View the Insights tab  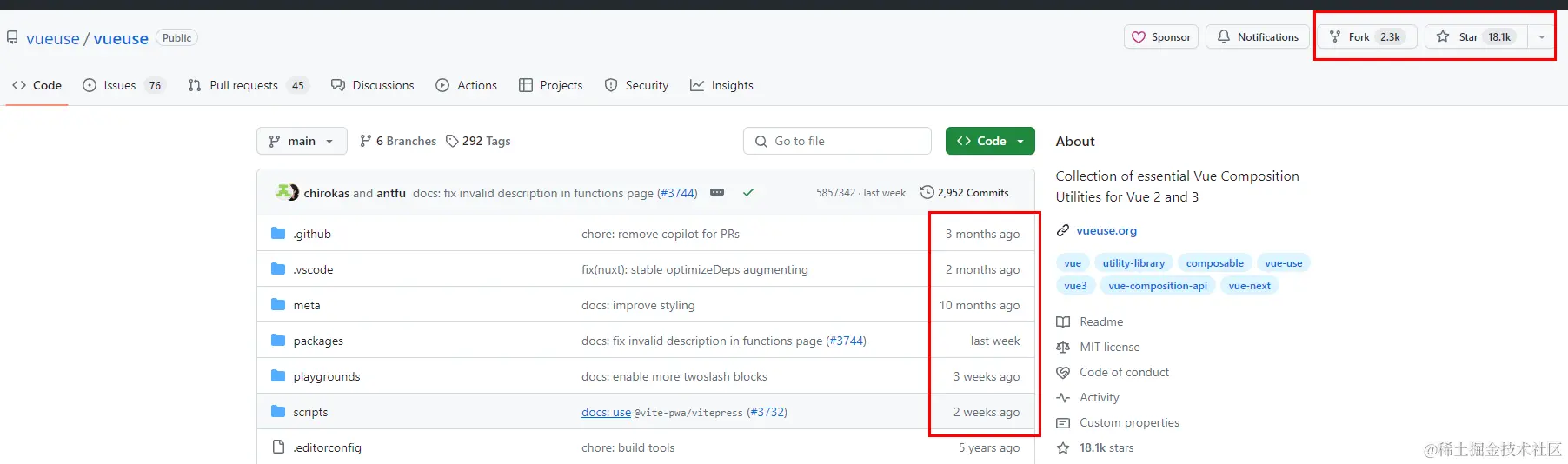coord(722,85)
